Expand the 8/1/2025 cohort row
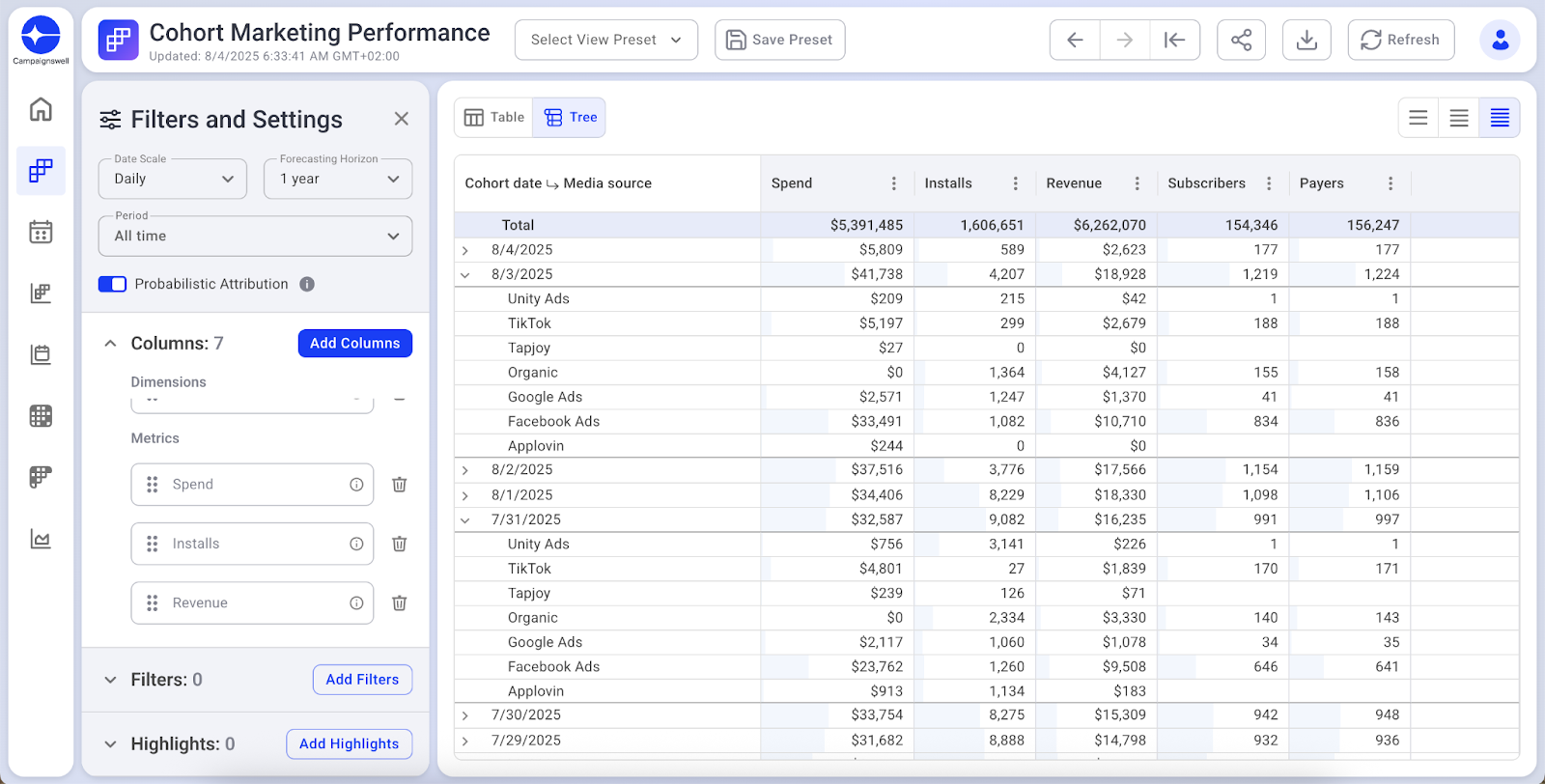This screenshot has height=784, width=1545. tap(465, 495)
